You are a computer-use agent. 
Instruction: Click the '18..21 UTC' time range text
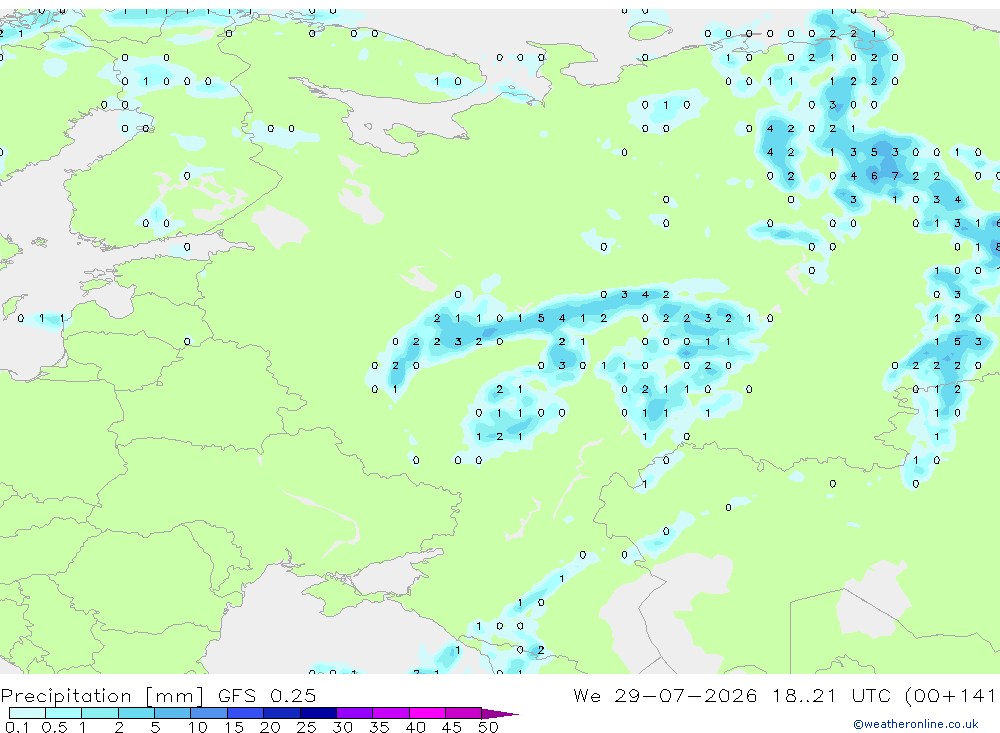click(x=832, y=695)
